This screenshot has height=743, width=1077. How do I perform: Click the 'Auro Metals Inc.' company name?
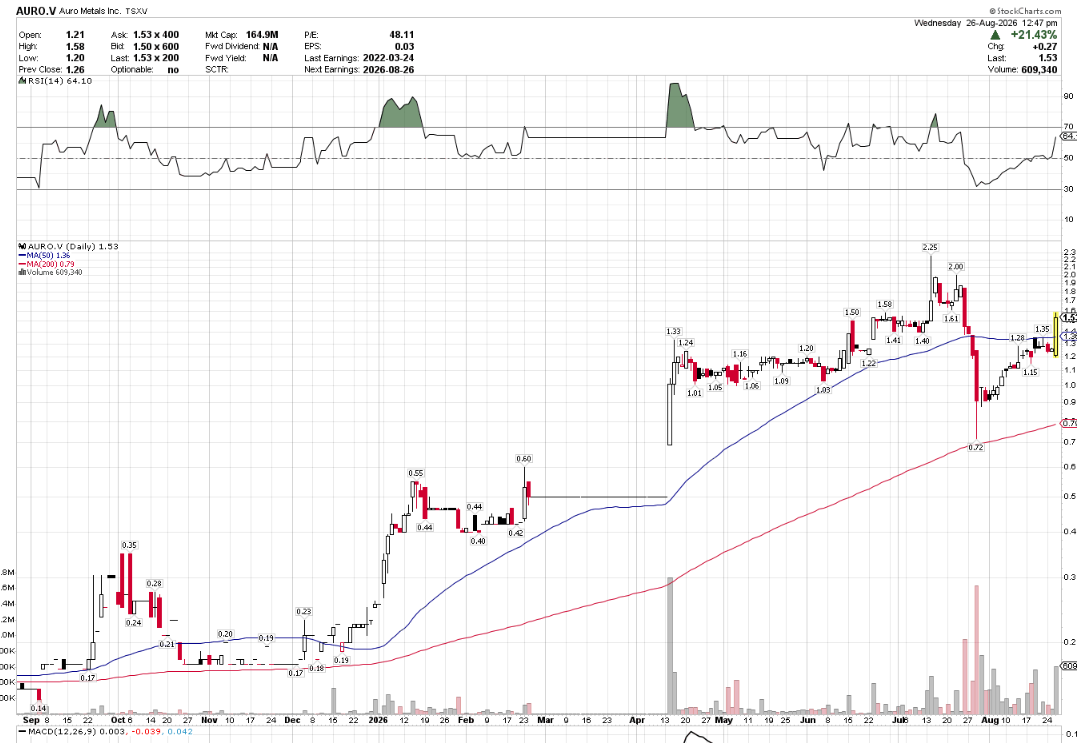[89, 12]
